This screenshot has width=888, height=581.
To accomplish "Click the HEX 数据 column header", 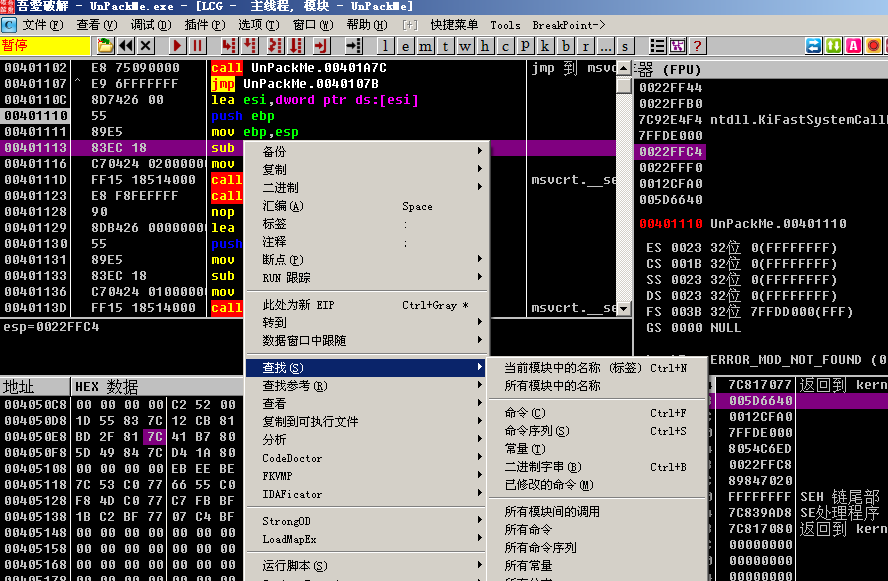I will coord(108,387).
